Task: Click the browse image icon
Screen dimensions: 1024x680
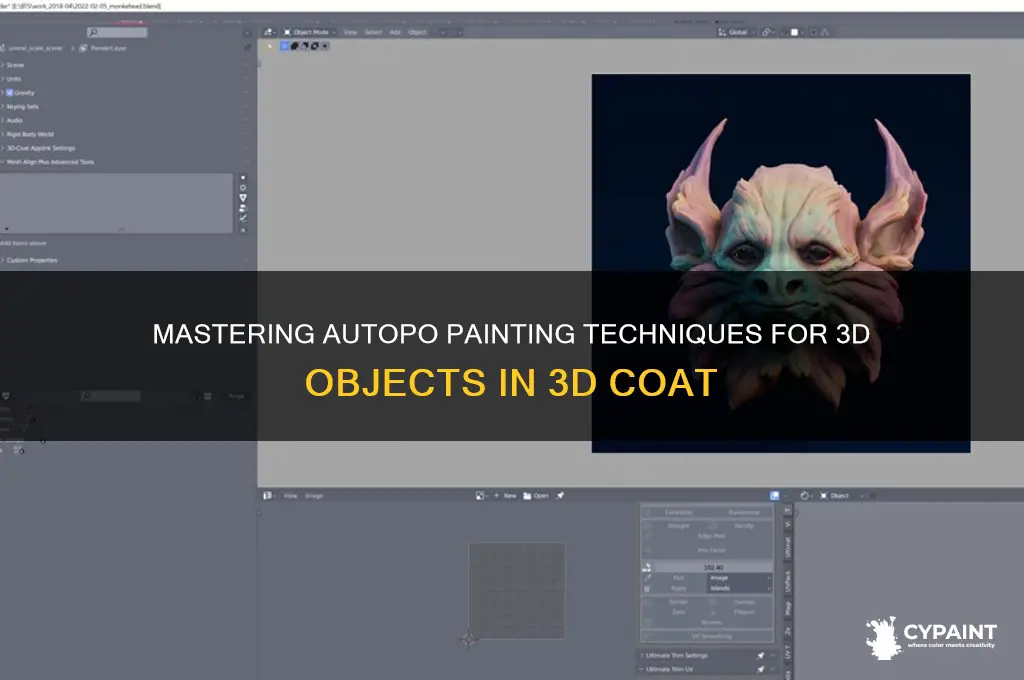Action: [x=481, y=496]
